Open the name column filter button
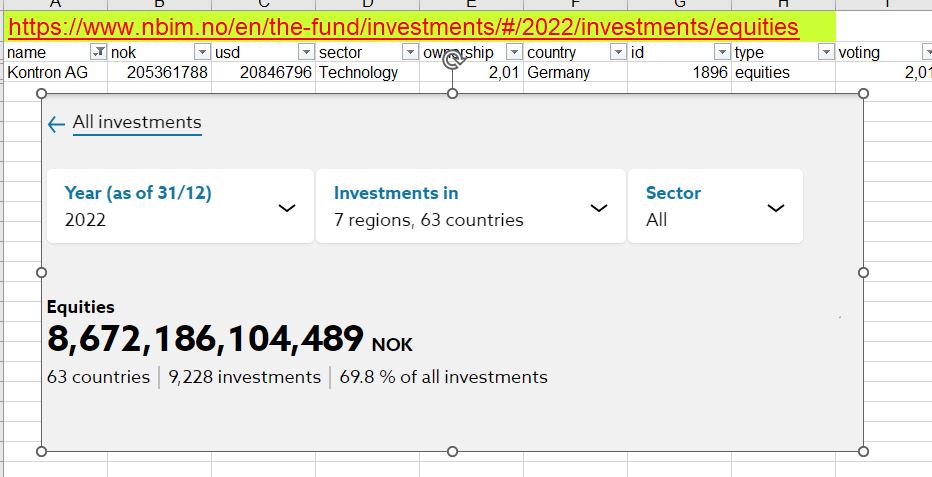This screenshot has height=477, width=932. (99, 52)
